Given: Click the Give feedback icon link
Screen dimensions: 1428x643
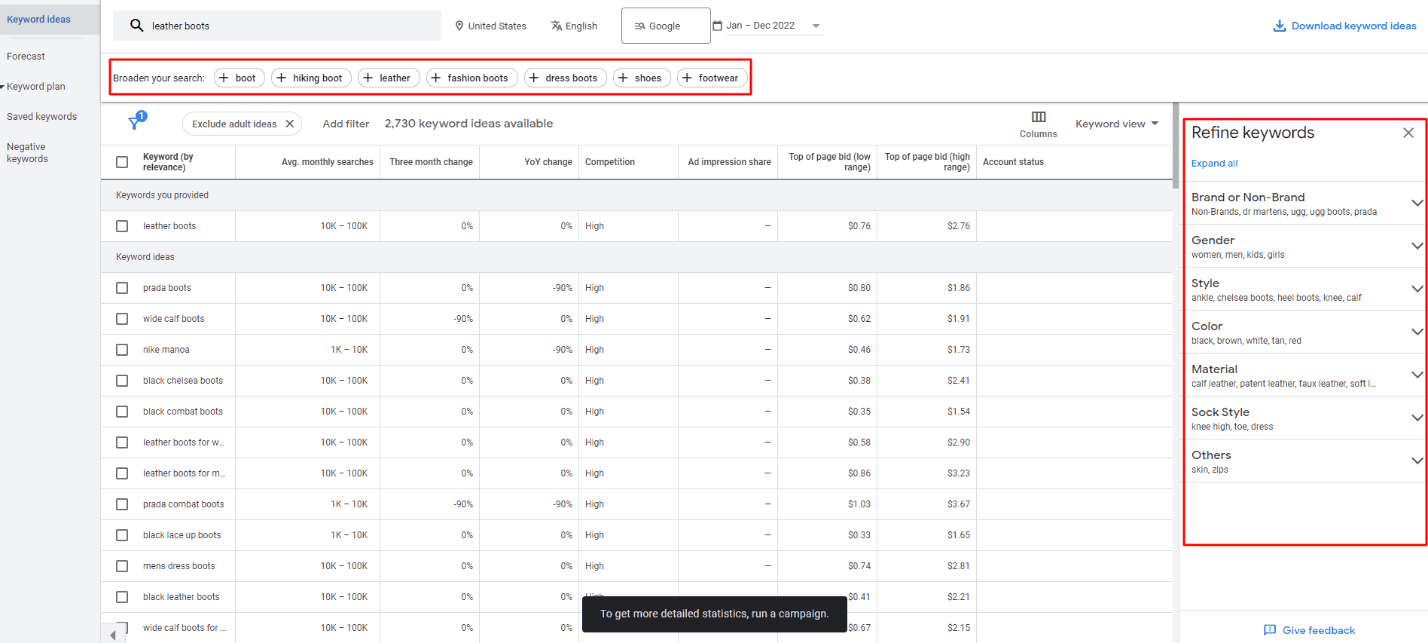Looking at the screenshot, I should click(x=1270, y=630).
